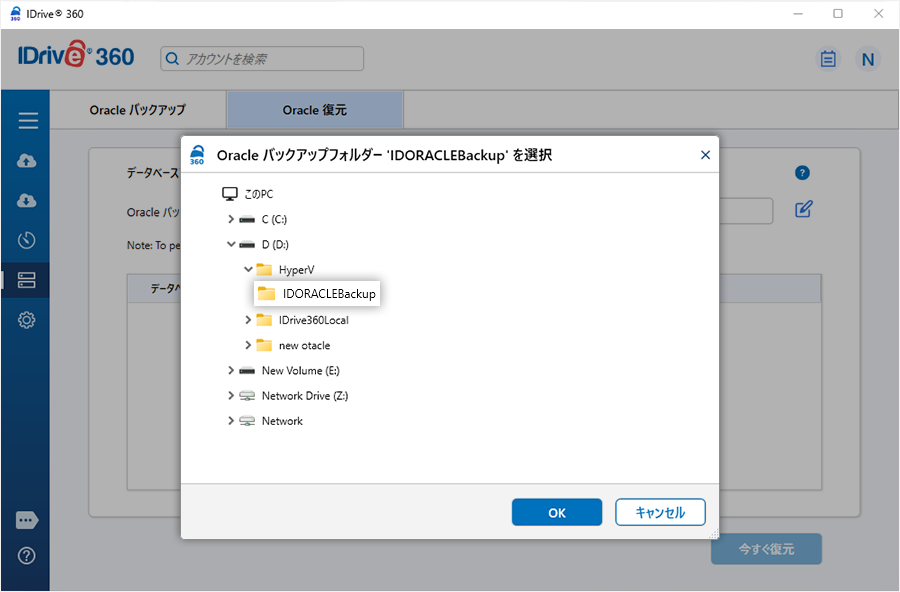Switch to the Oracle 復元 tab

(315, 110)
